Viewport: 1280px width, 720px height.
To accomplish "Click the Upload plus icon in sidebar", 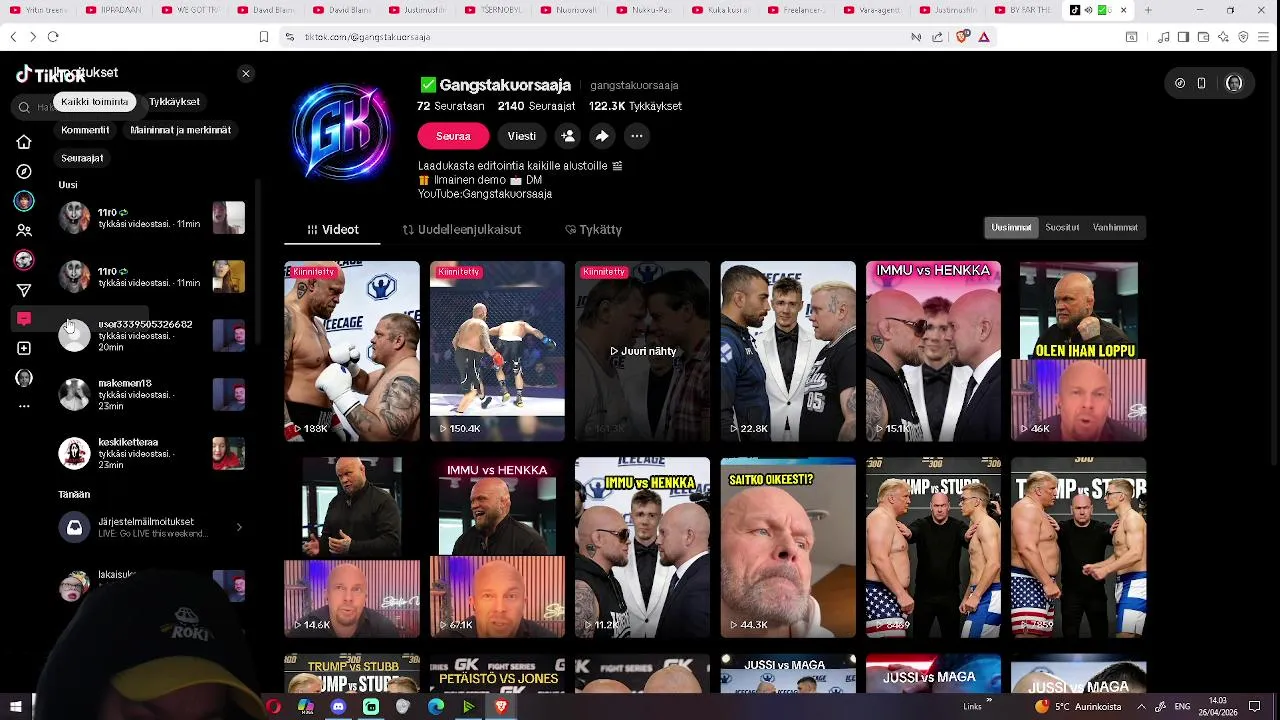I will pos(24,348).
